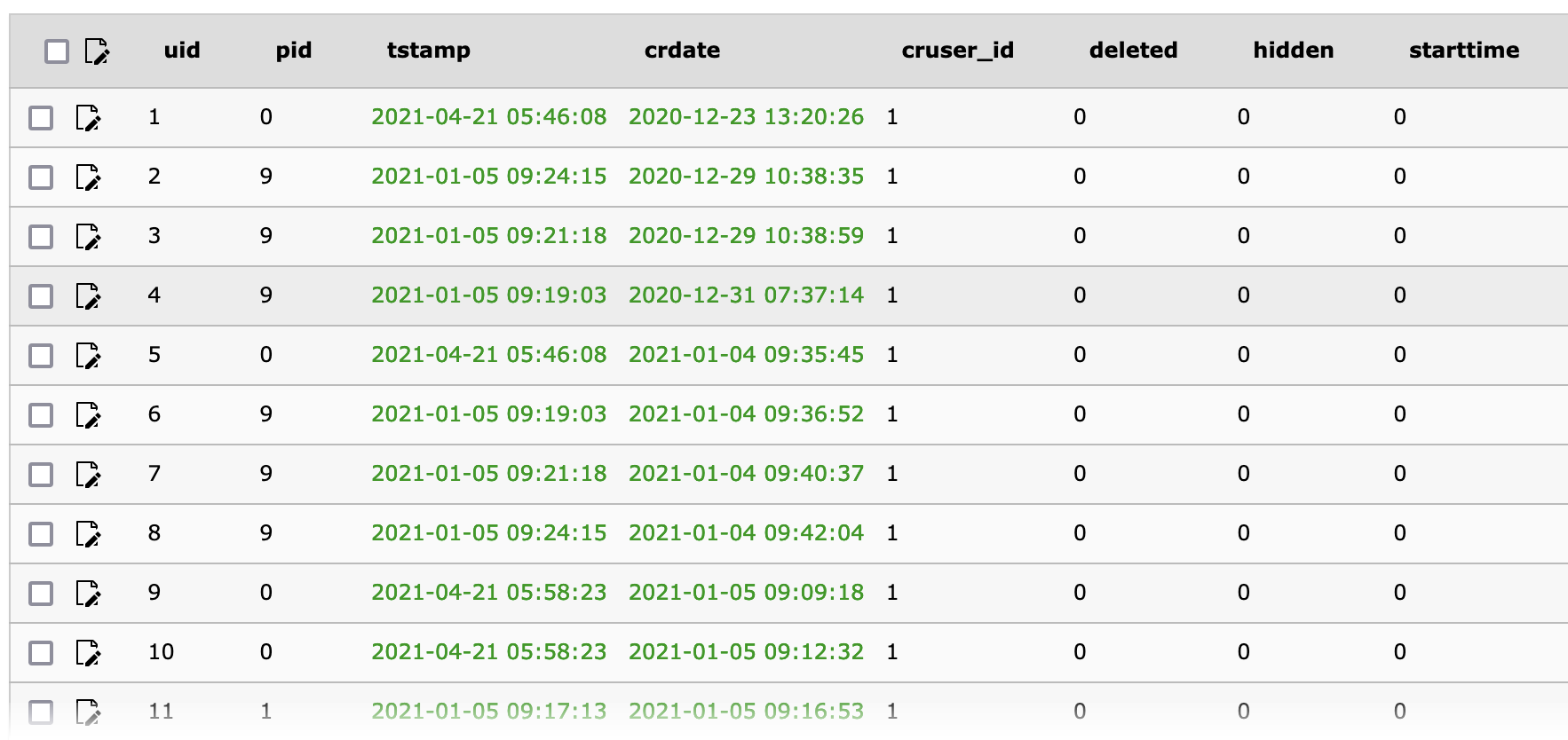1568x740 pixels.
Task: Edit the record with uid 10
Action: click(88, 652)
